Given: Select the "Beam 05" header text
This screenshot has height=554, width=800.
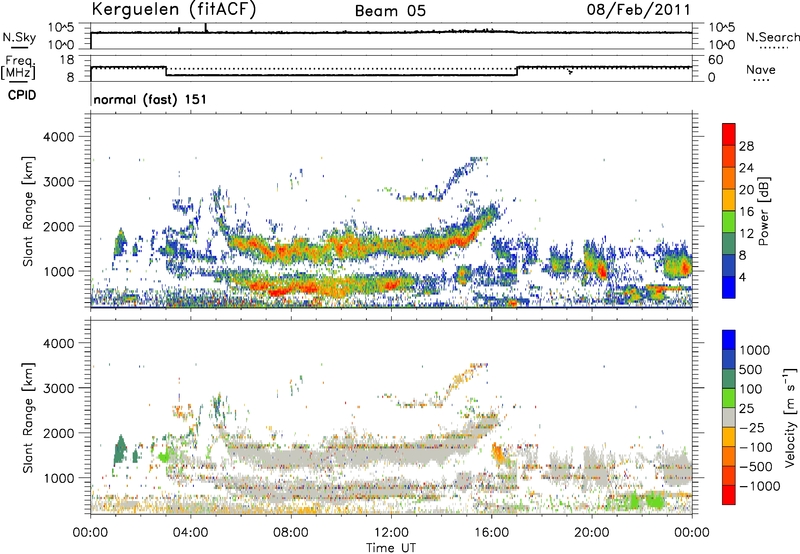Looking at the screenshot, I should point(390,11).
